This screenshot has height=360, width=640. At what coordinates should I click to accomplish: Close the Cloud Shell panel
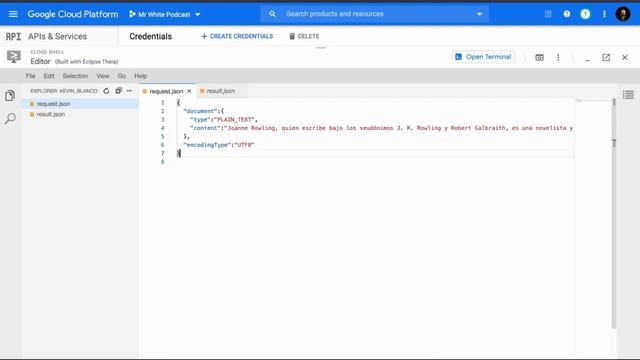[624, 58]
